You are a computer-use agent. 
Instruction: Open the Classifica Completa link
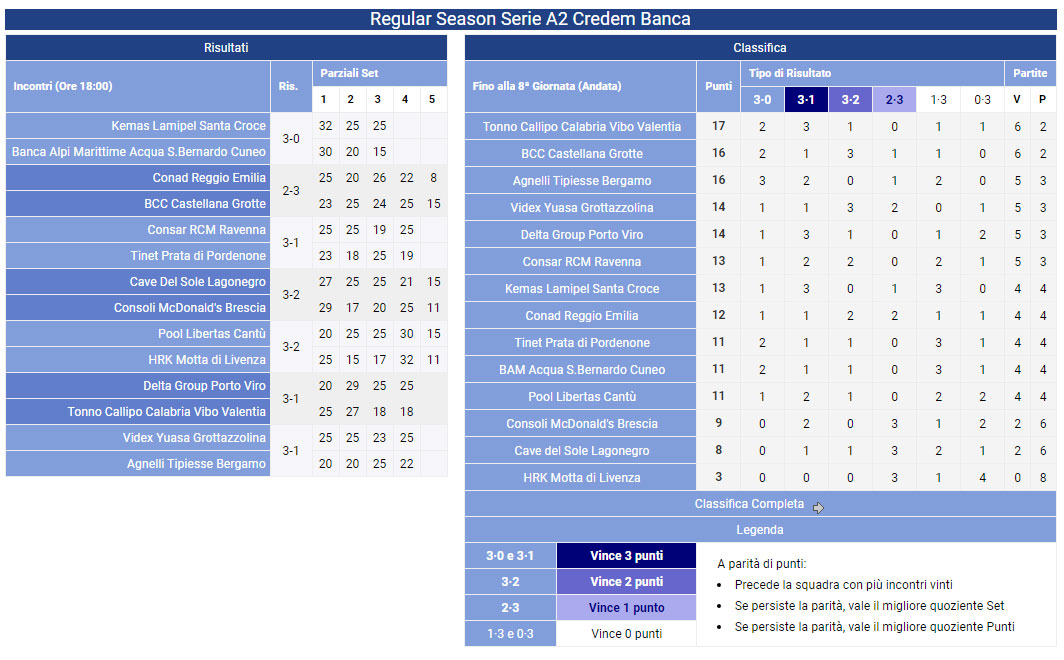click(x=749, y=504)
